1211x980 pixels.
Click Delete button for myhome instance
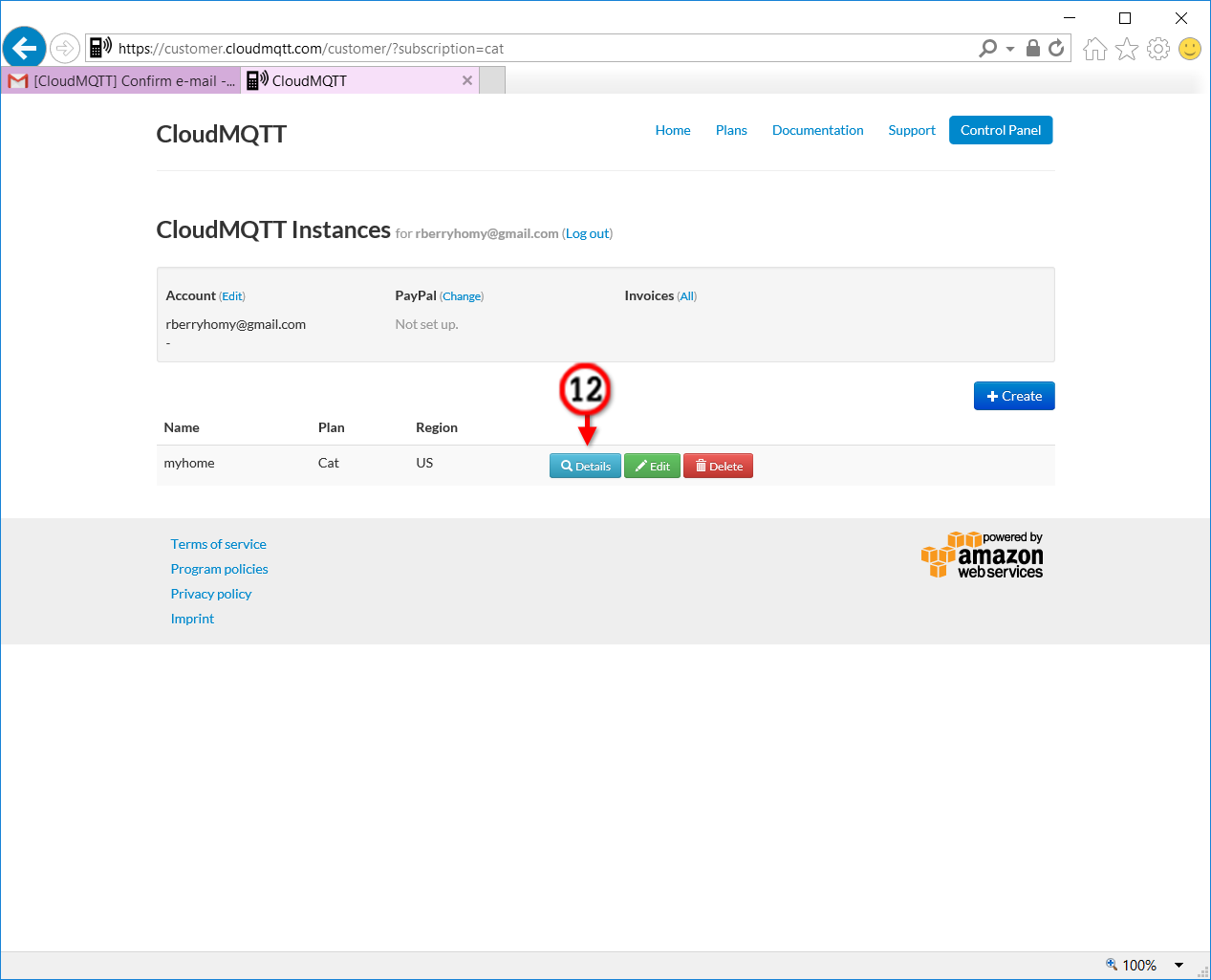click(718, 466)
